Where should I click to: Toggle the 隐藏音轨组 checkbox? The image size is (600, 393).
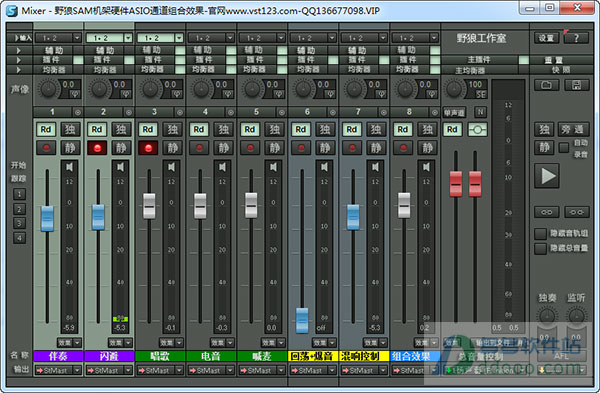[540, 233]
